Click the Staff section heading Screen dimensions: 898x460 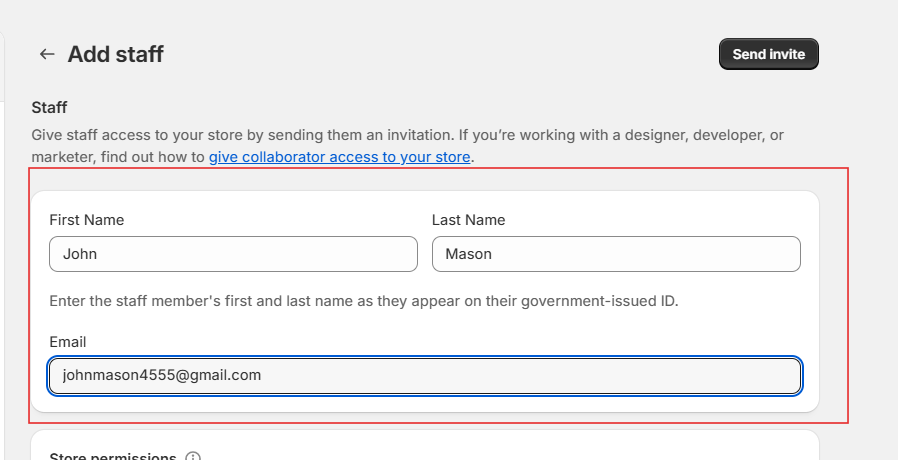(x=49, y=107)
